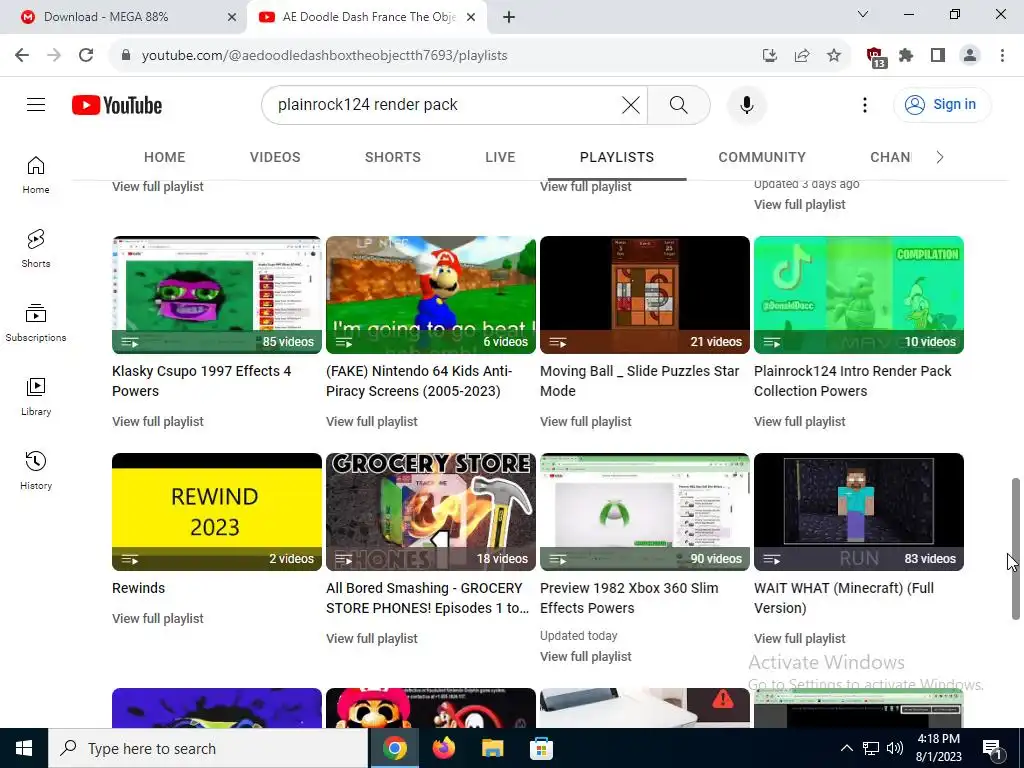Start voice search with the microphone
Image resolution: width=1024 pixels, height=768 pixels.
click(x=746, y=104)
